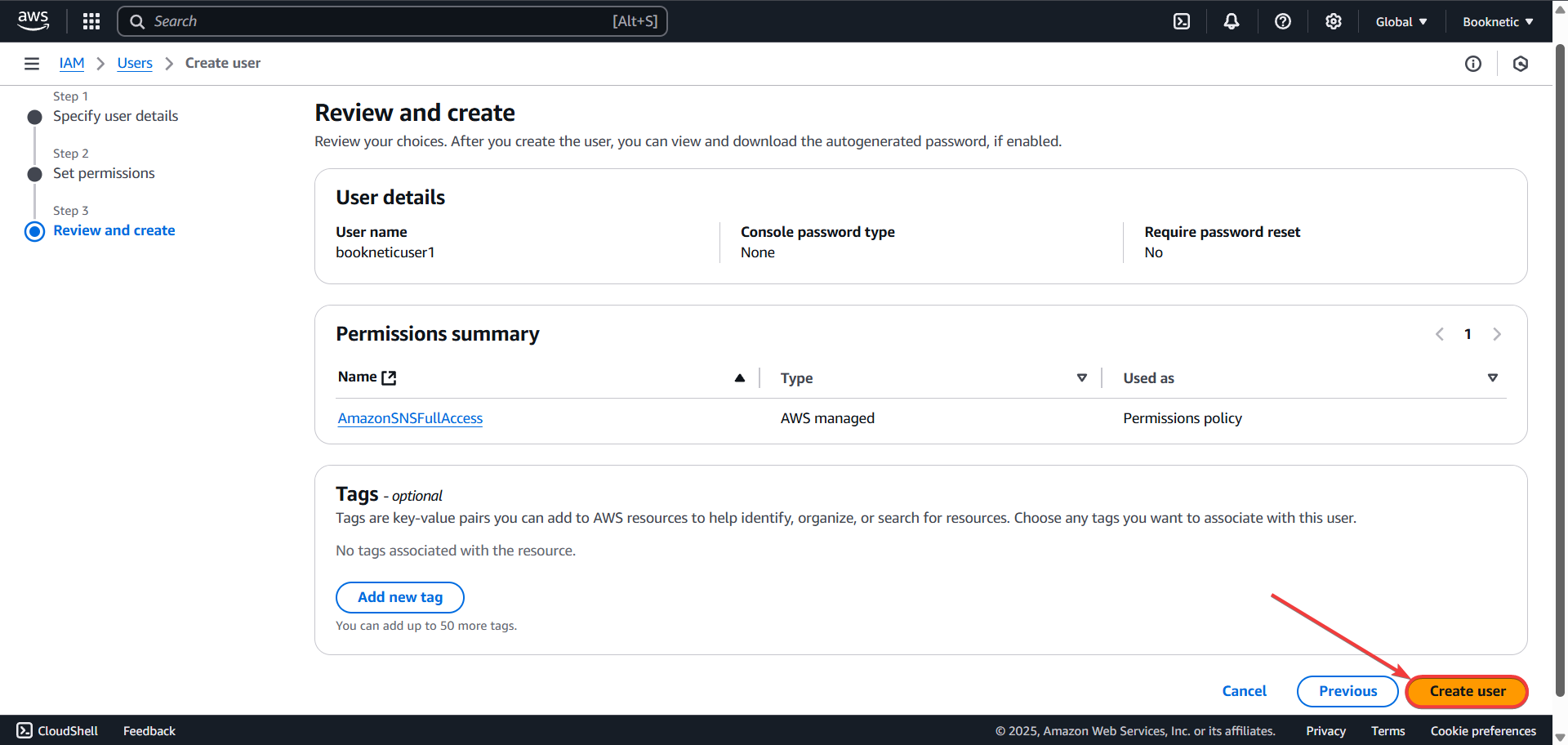Select Step 3 Review and create
The width and height of the screenshot is (1568, 745).
tap(114, 230)
